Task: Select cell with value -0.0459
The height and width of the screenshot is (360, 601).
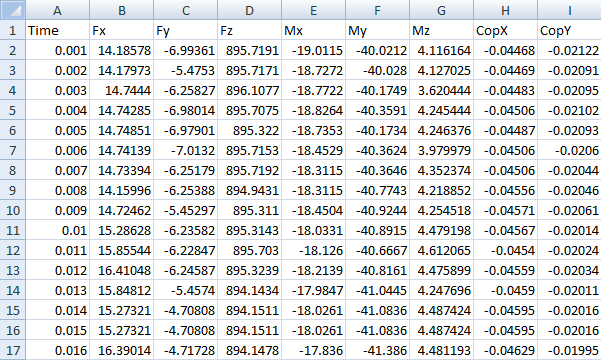Action: point(506,290)
